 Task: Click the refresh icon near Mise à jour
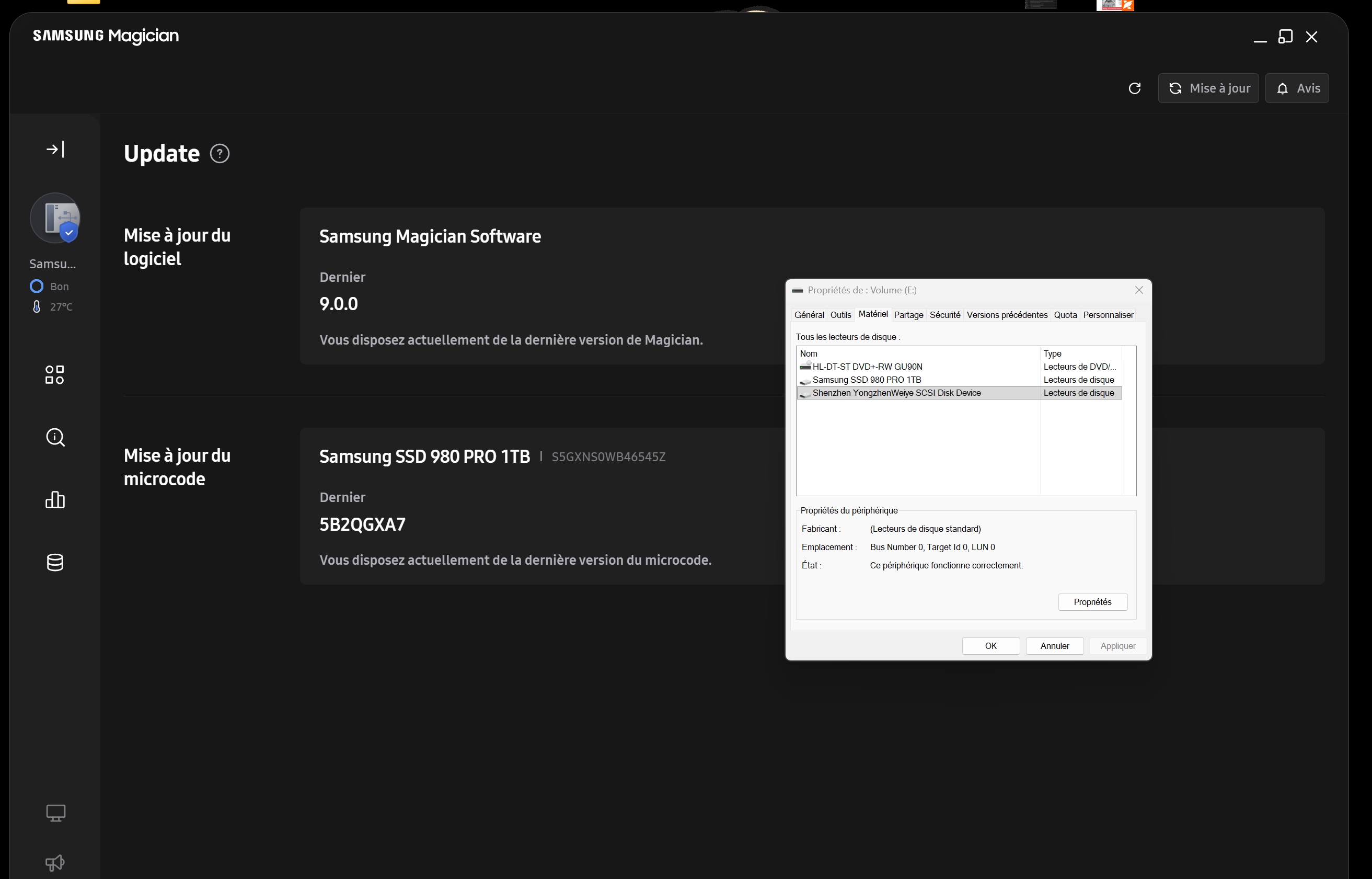coord(1135,88)
